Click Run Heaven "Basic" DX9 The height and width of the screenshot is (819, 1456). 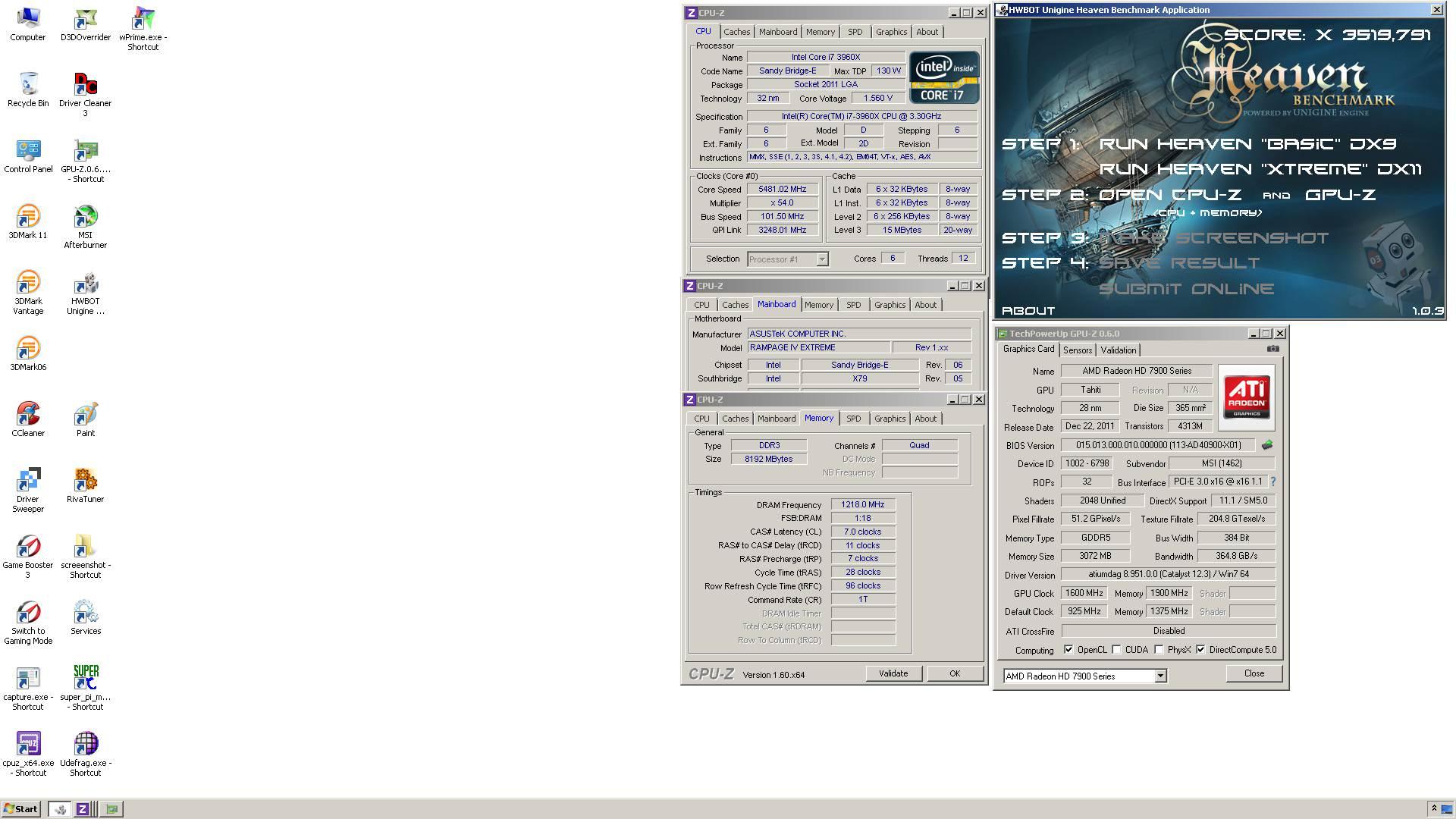coord(1247,144)
